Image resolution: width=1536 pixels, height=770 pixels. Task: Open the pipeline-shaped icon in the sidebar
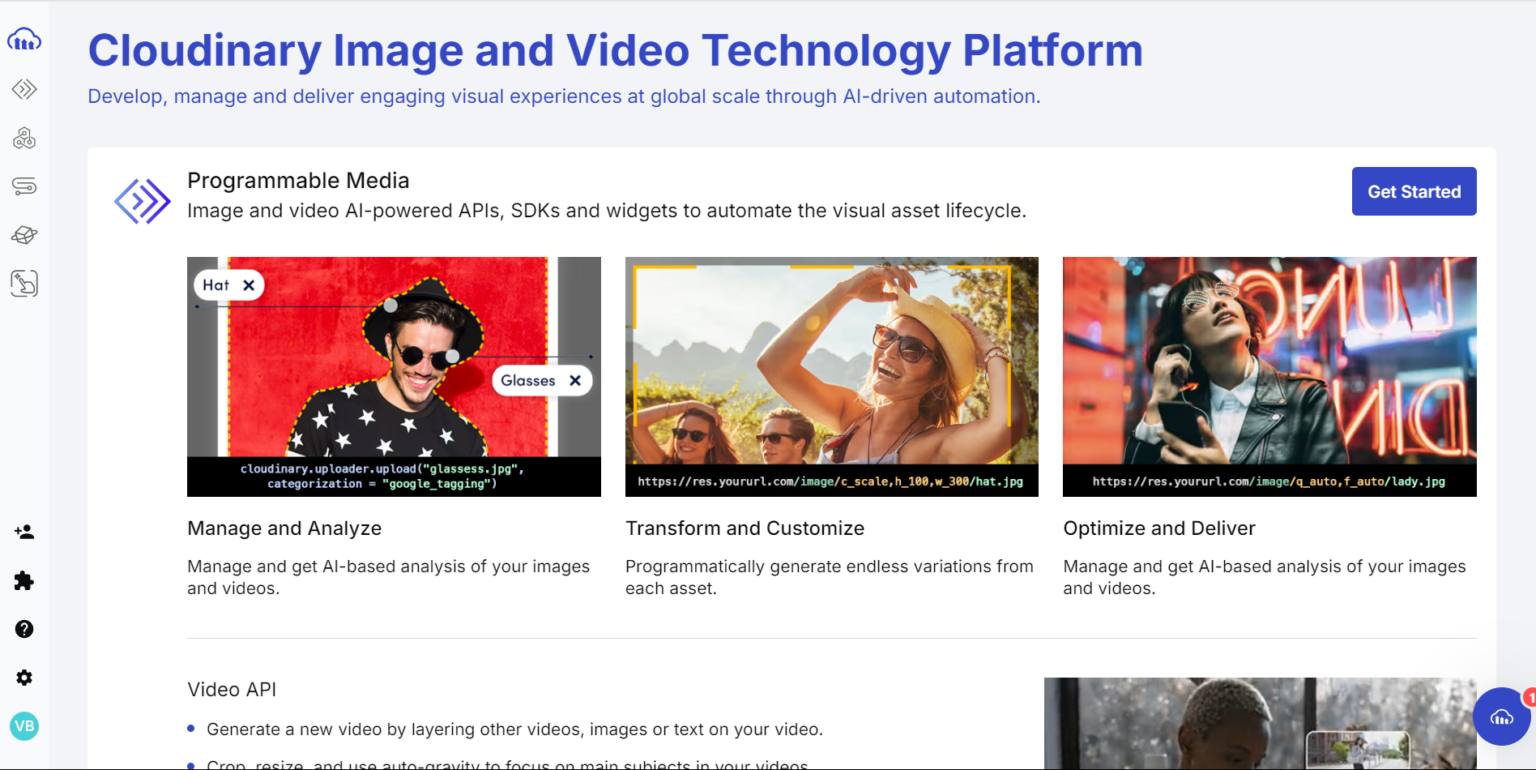tap(24, 186)
